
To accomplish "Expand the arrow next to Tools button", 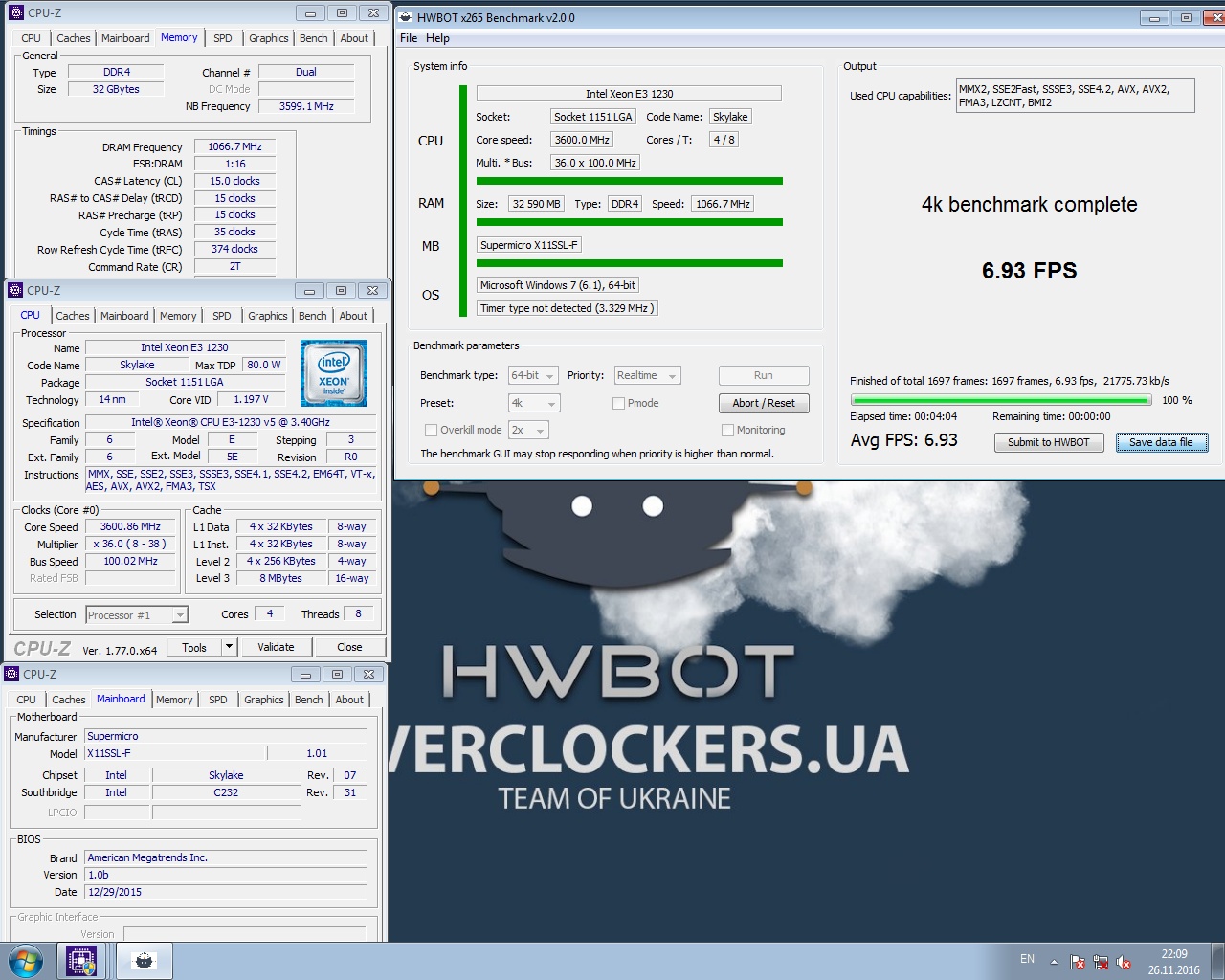I will click(229, 647).
